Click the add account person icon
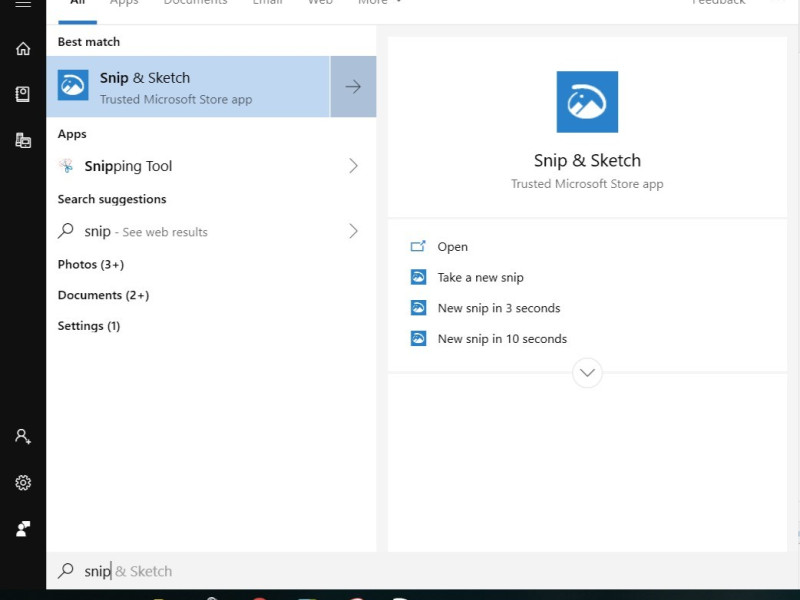This screenshot has height=600, width=800. point(23,436)
